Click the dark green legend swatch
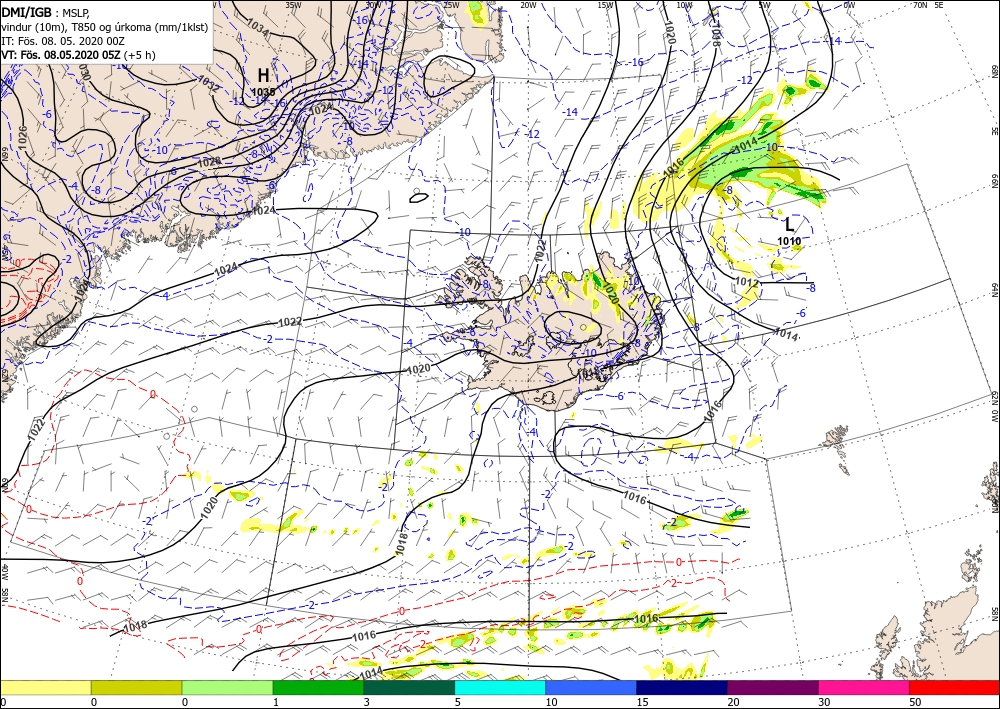The width and height of the screenshot is (1000, 709). pos(409,687)
